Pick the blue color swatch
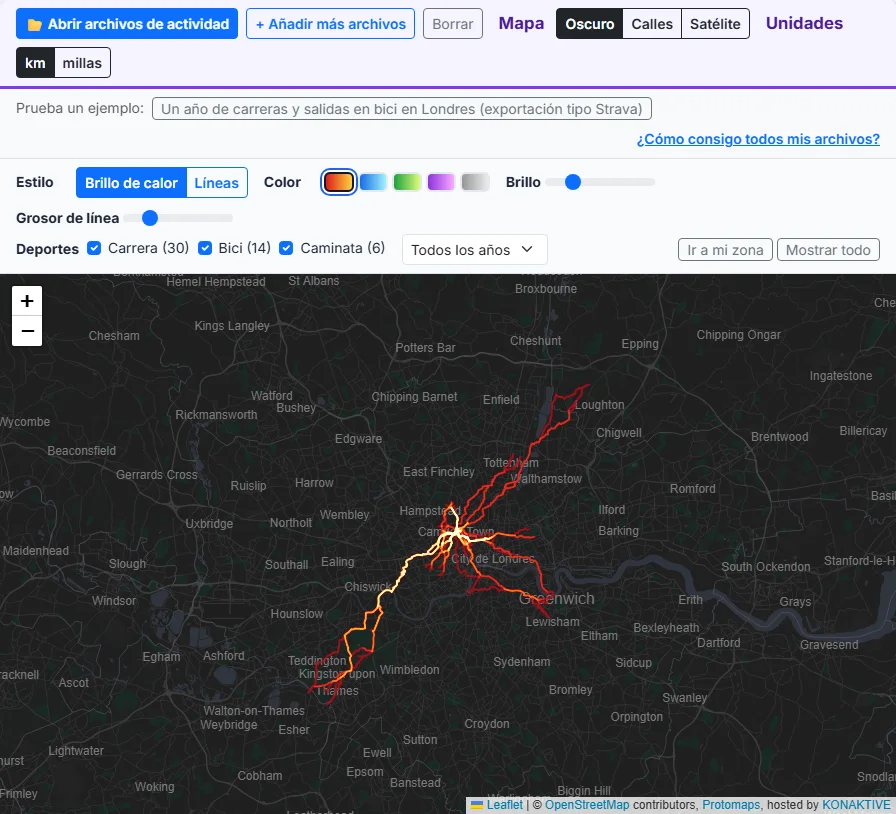 373,182
